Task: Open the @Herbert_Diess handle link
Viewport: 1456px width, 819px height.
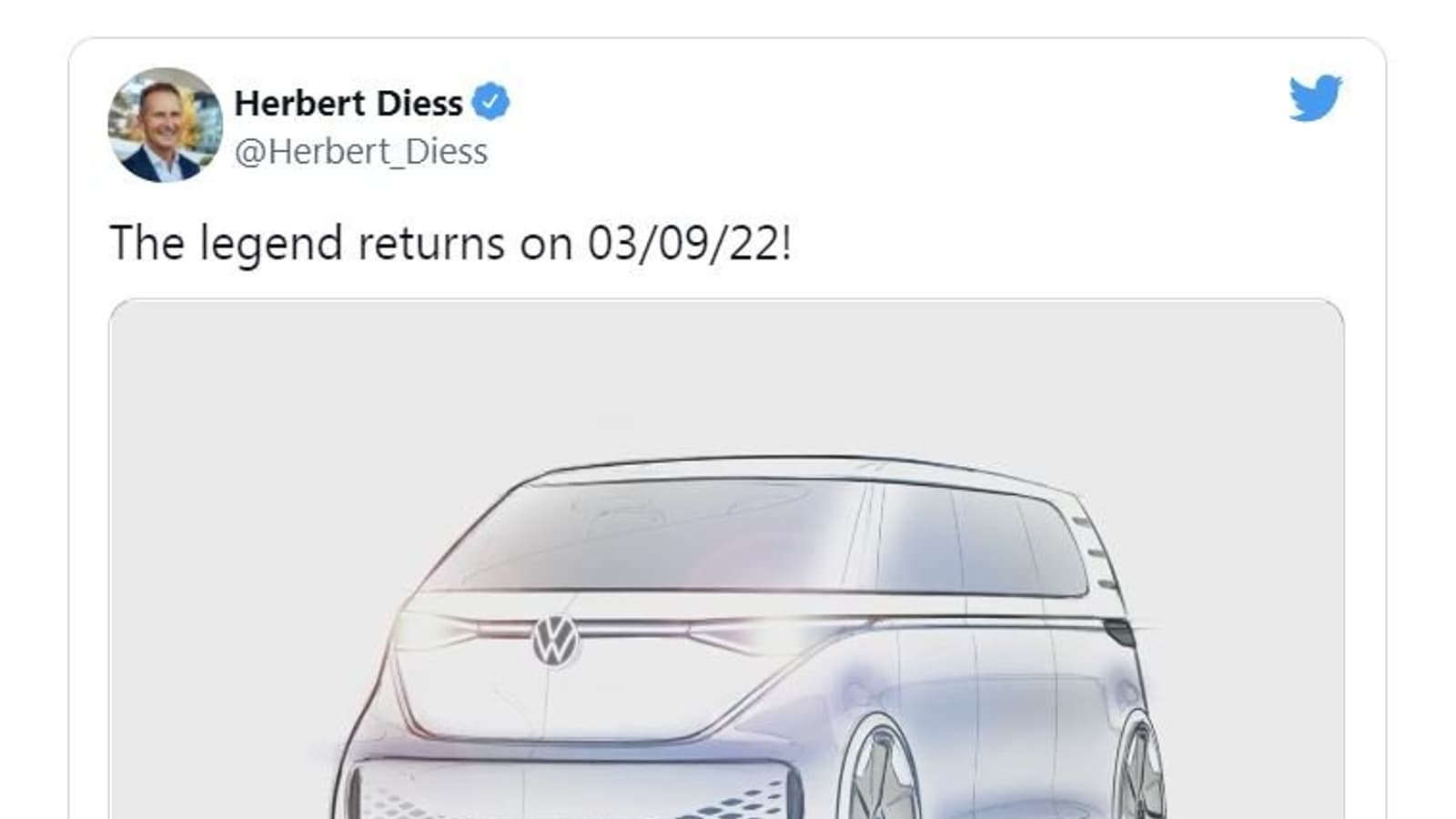Action: pyautogui.click(x=360, y=151)
